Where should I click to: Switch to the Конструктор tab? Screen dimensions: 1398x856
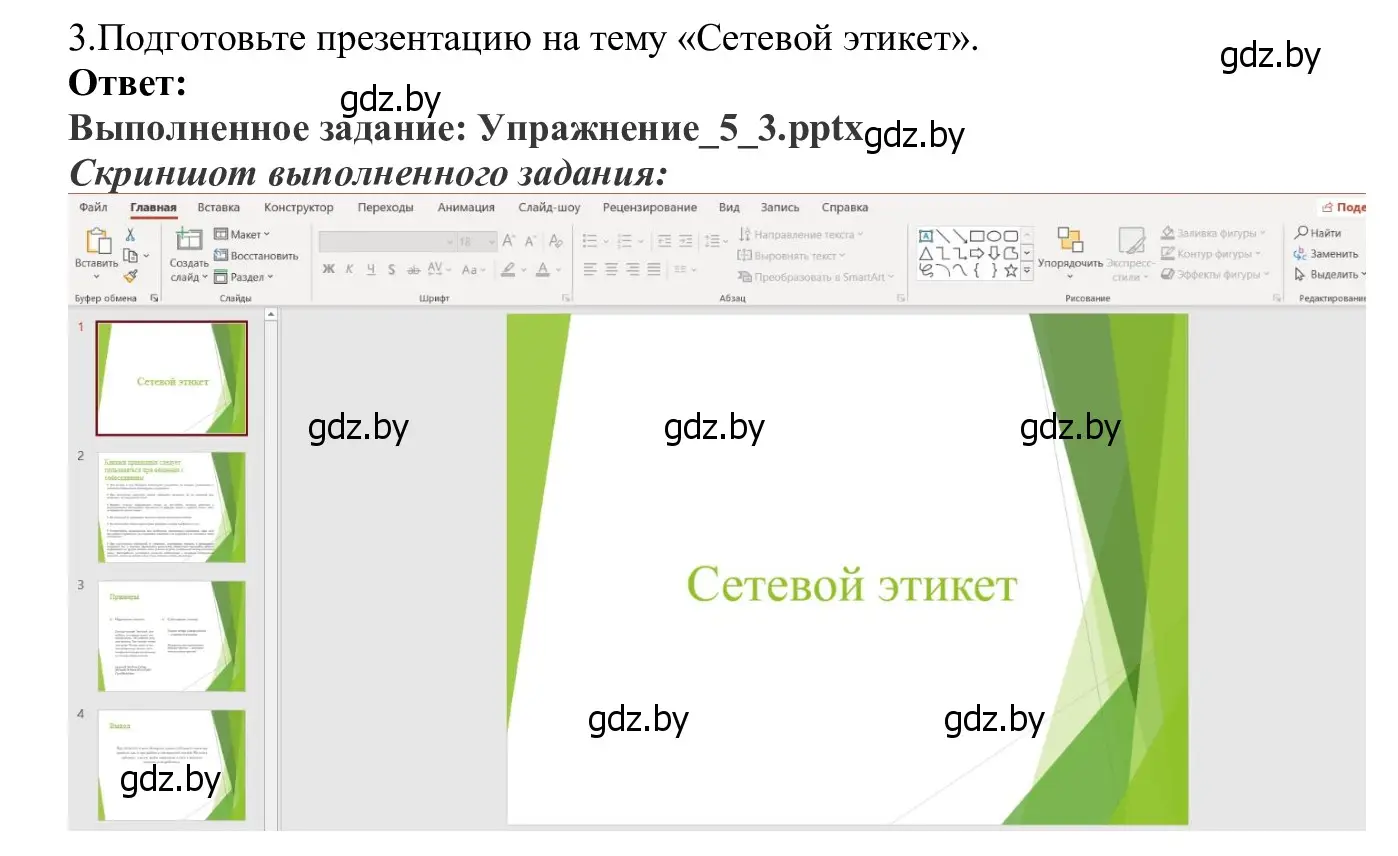click(x=298, y=207)
